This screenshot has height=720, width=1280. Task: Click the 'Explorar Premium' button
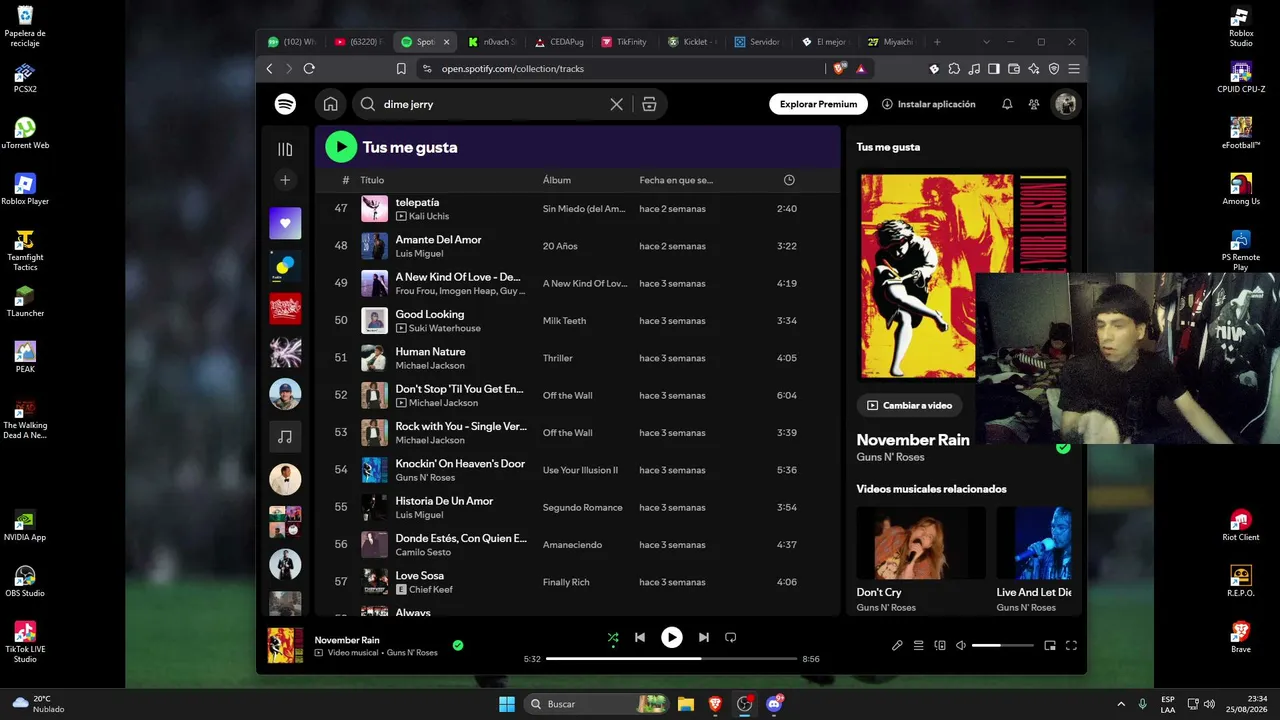pyautogui.click(x=818, y=104)
